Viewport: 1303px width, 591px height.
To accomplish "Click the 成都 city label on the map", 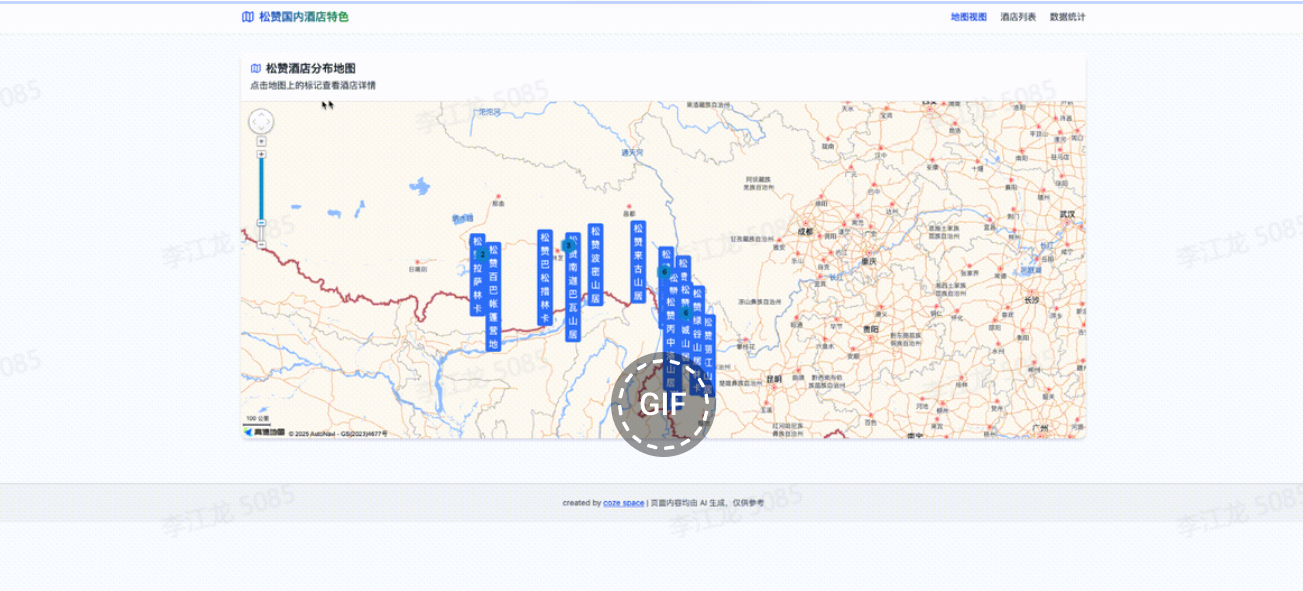I will pyautogui.click(x=805, y=231).
